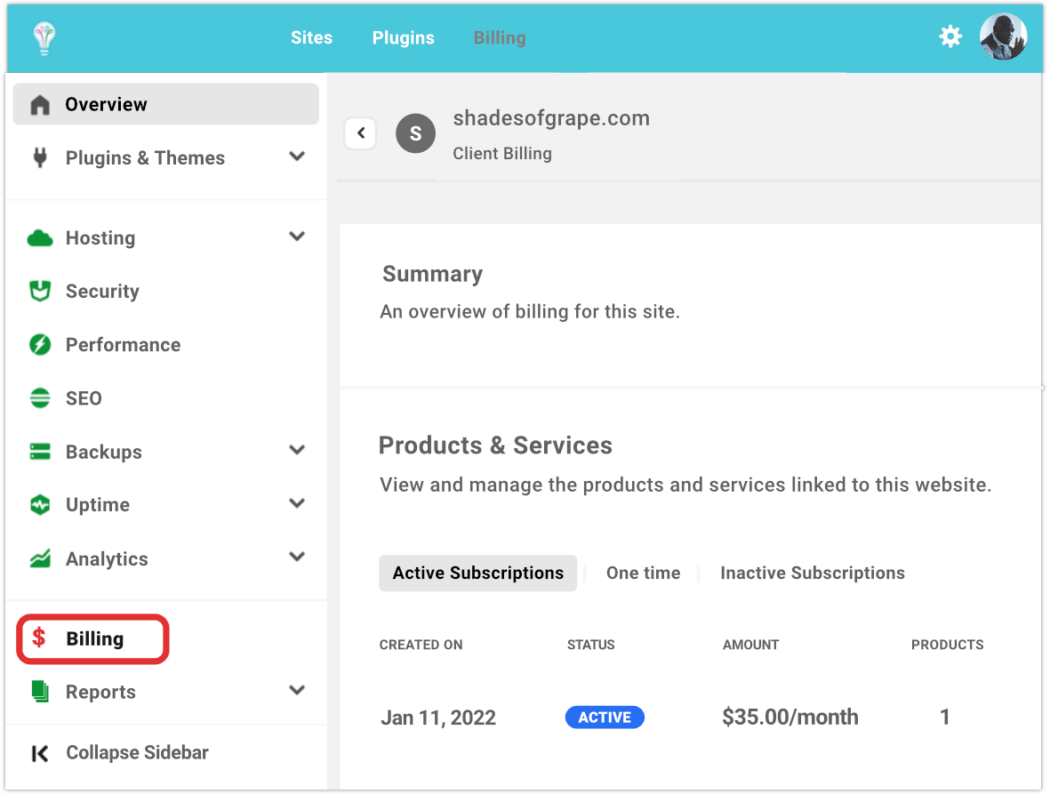
Task: Click the Collapse Sidebar label
Action: click(137, 752)
